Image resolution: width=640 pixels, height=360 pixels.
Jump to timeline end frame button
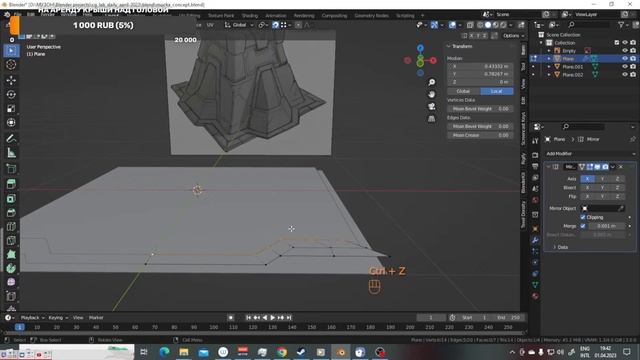pos(289,318)
